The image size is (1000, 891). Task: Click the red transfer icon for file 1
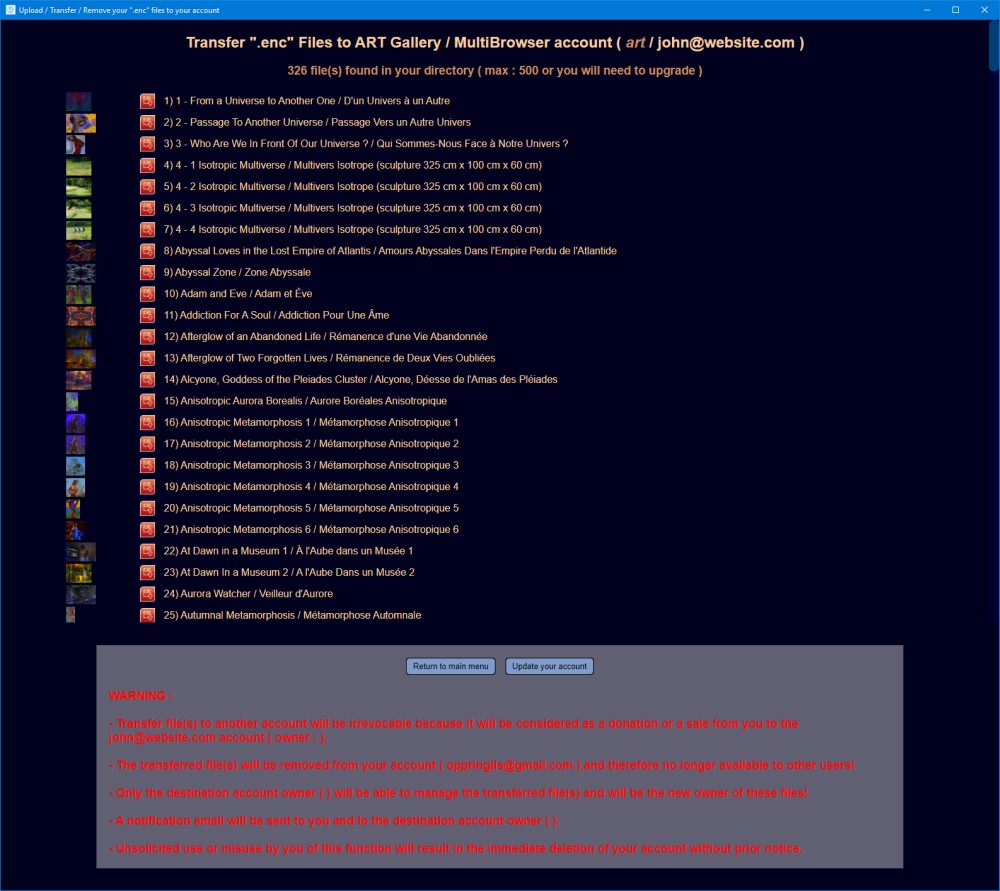pos(147,101)
